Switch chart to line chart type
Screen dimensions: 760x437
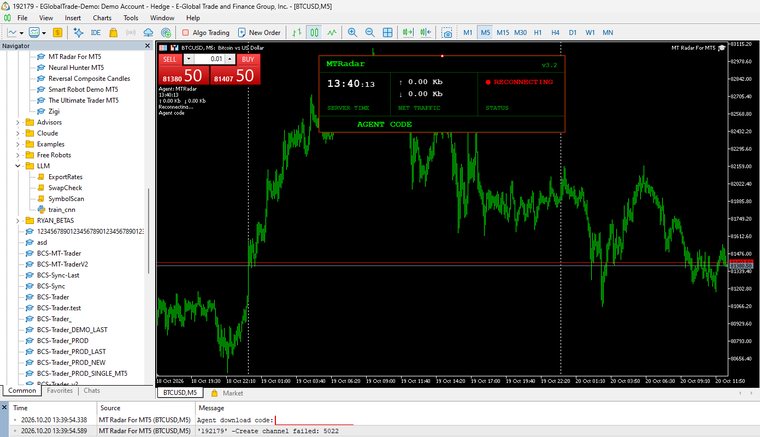tap(332, 32)
